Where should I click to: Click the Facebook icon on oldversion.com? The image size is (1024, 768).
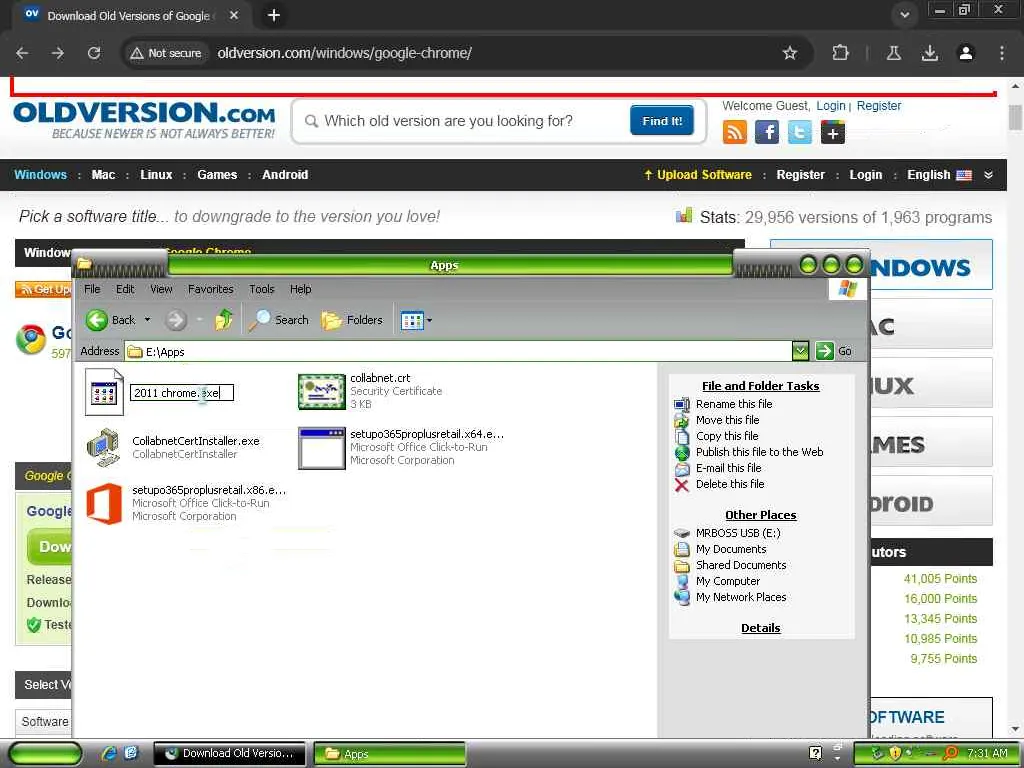point(767,132)
